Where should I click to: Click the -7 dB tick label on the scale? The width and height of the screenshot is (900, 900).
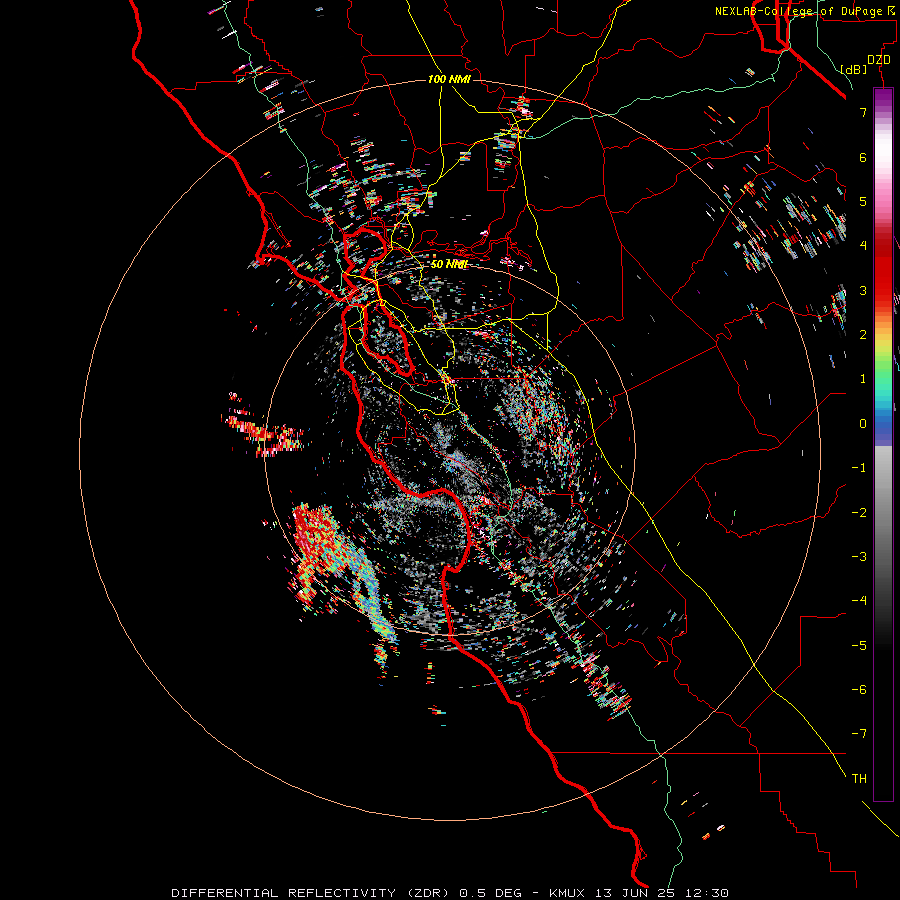tap(859, 734)
